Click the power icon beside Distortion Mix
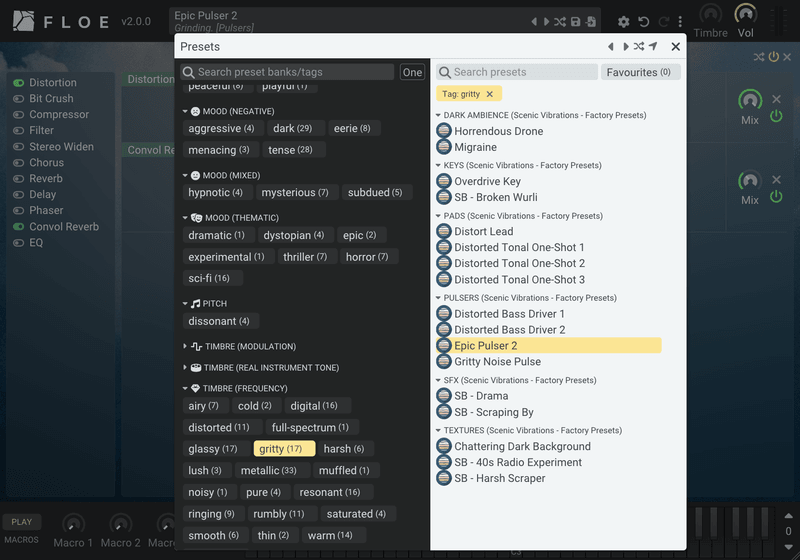This screenshot has height=560, width=800. click(776, 116)
